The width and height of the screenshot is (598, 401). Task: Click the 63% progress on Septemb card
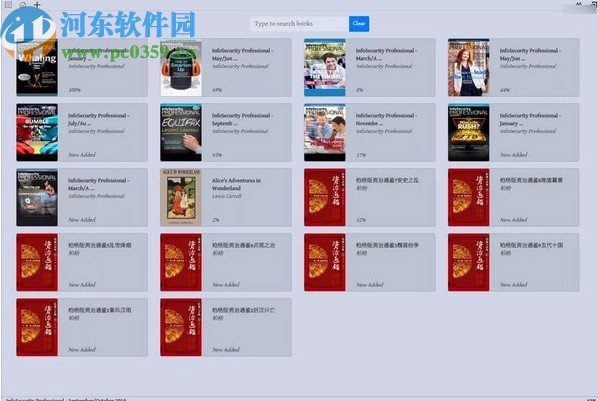click(217, 155)
